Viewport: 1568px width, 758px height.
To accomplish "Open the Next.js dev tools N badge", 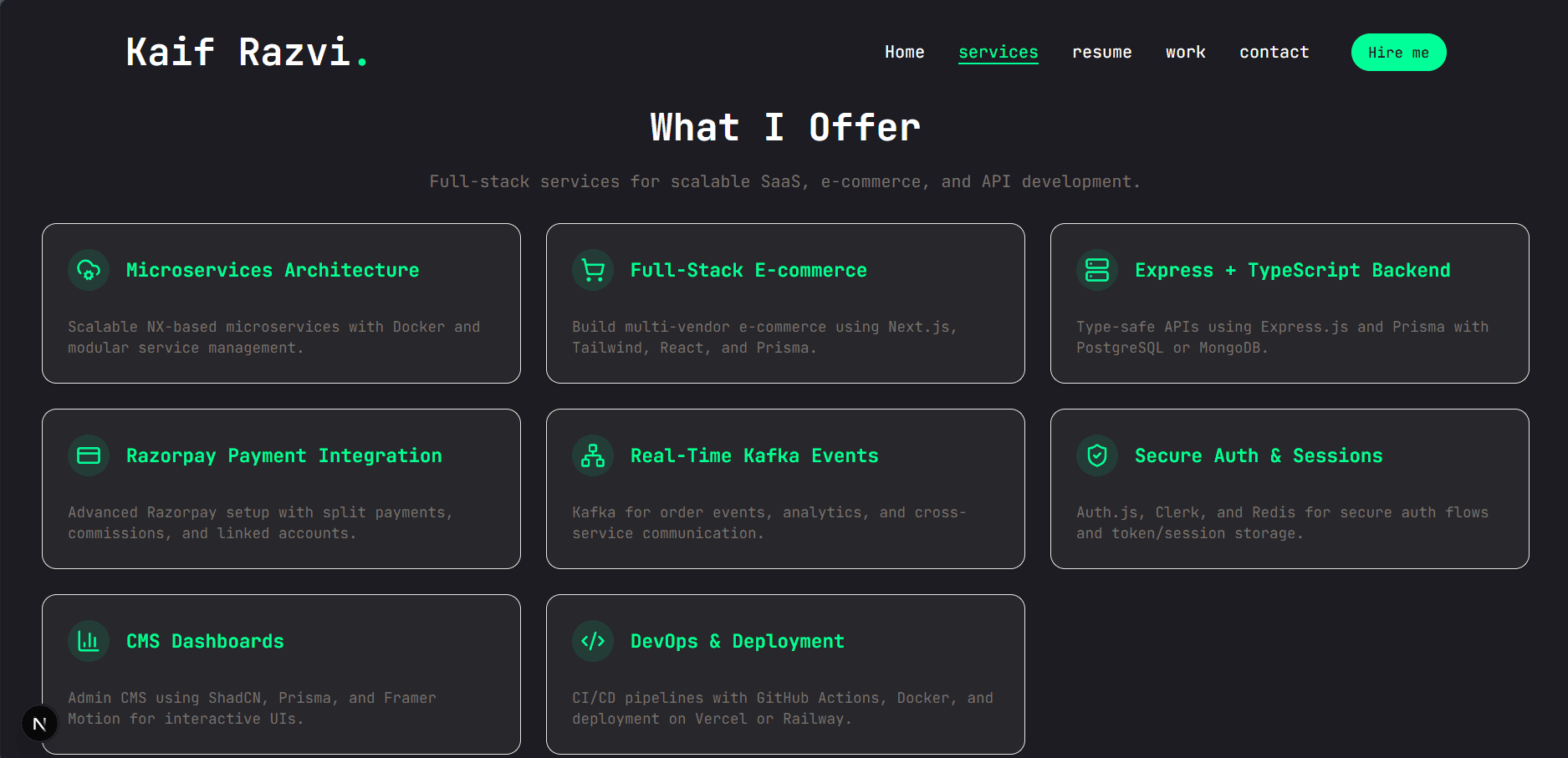I will coord(39,724).
